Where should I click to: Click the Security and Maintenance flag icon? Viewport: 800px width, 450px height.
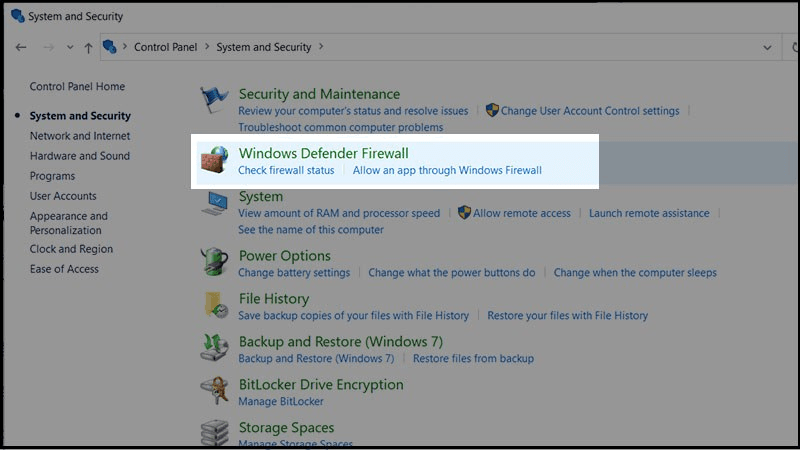click(214, 99)
